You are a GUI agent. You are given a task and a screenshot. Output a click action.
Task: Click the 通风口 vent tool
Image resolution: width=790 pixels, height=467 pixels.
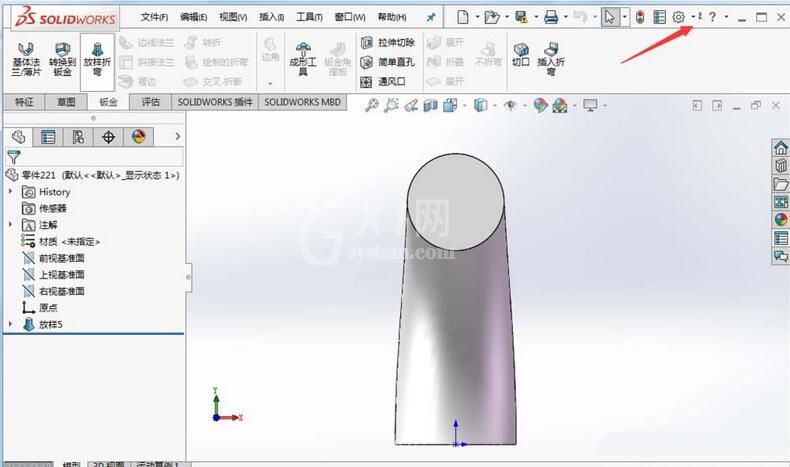coord(383,82)
